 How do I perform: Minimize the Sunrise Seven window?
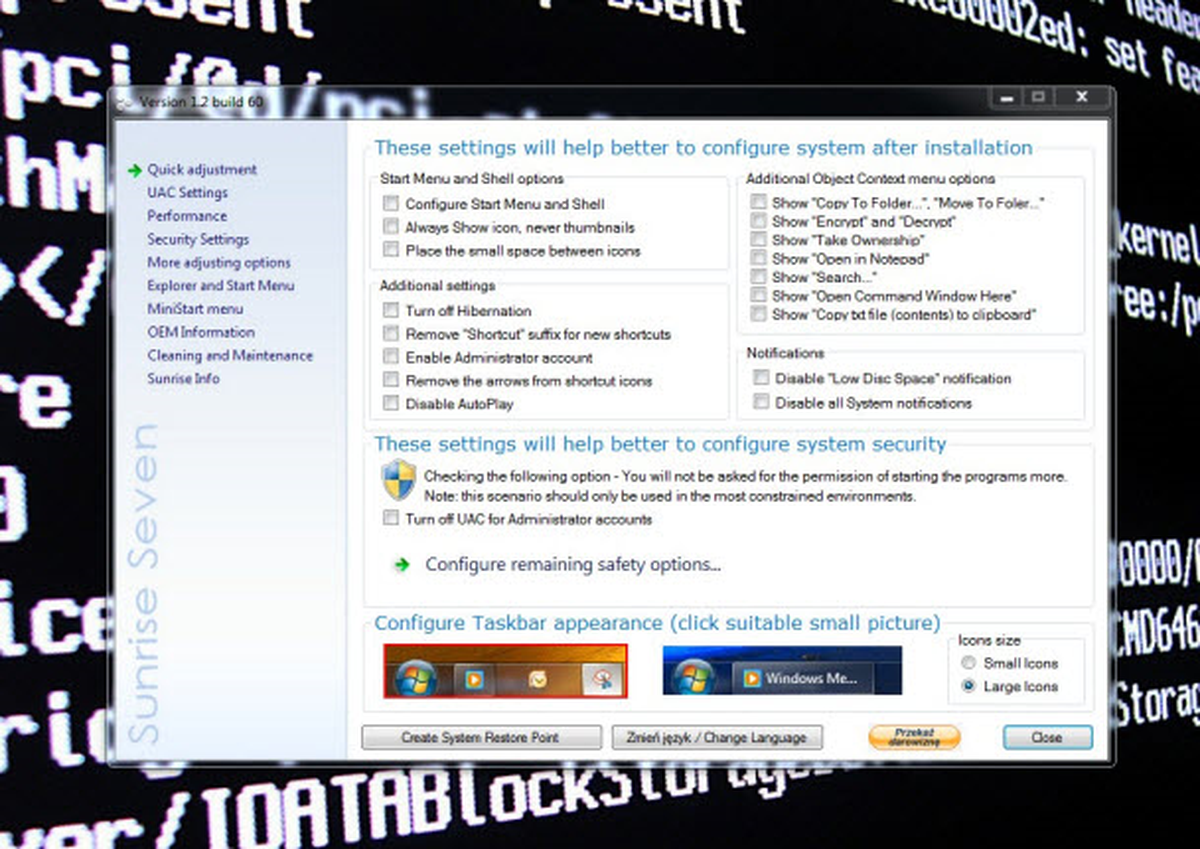pyautogui.click(x=1007, y=97)
